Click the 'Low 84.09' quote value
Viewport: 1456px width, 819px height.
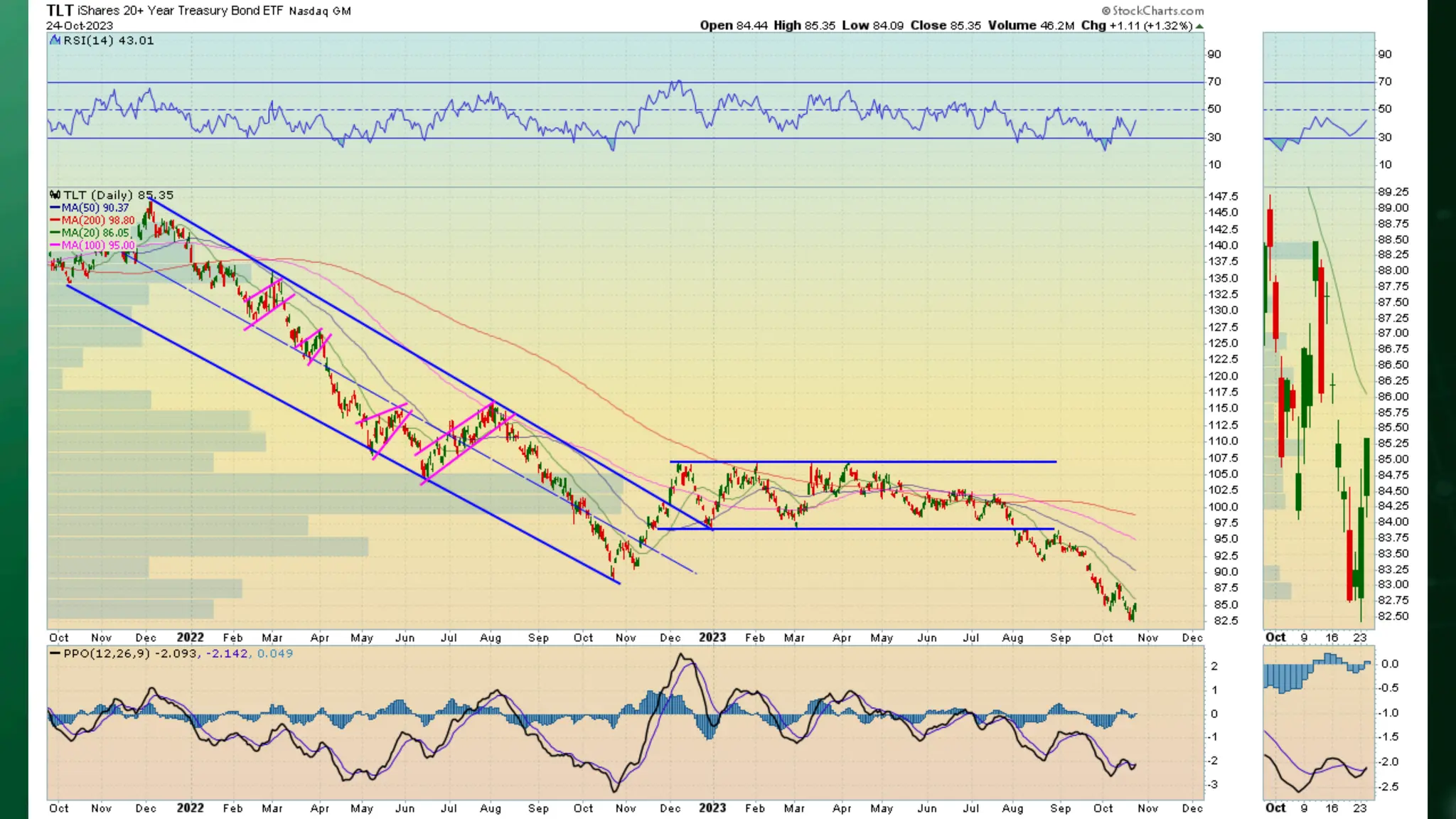873,26
